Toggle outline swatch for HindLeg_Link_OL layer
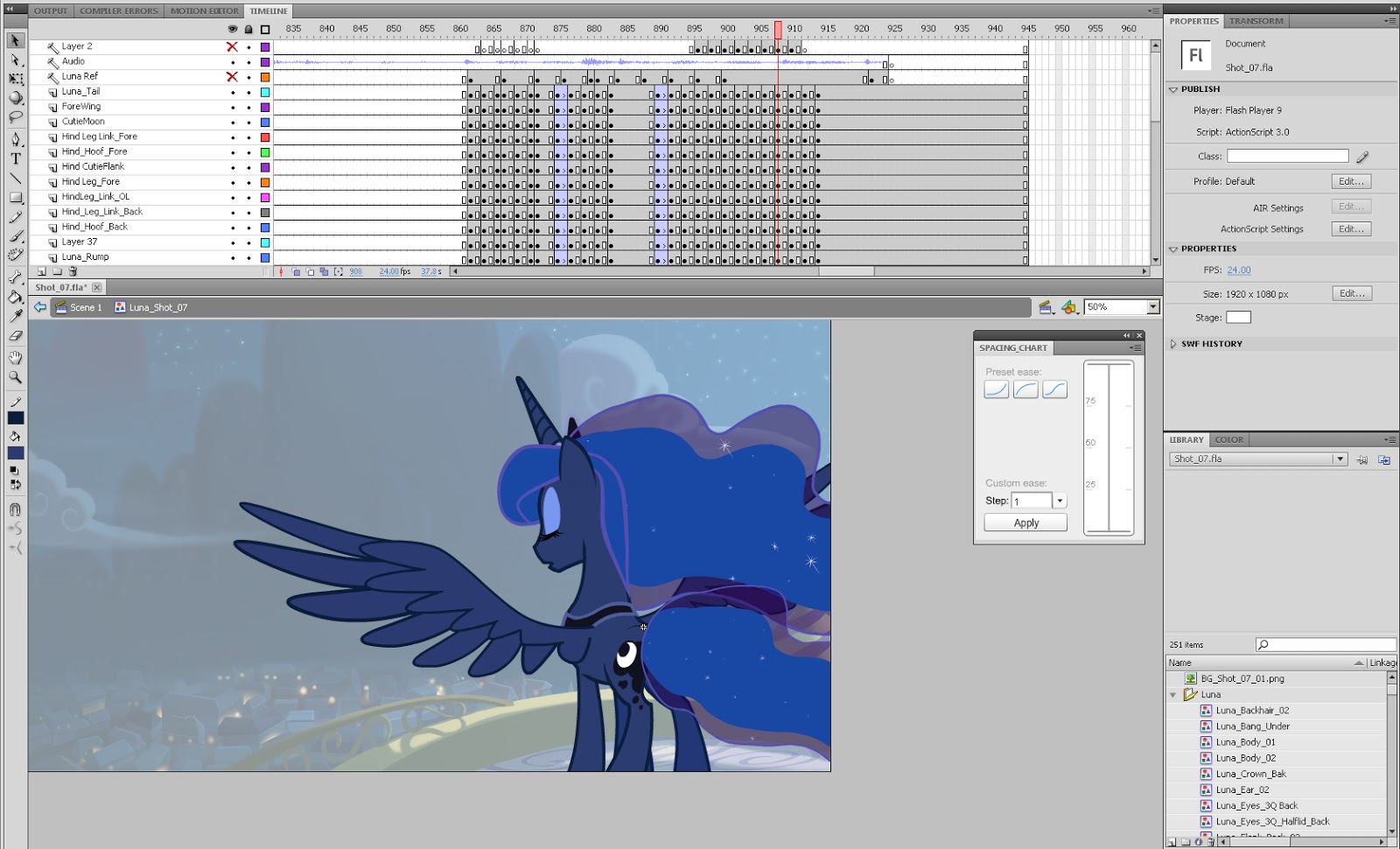The width and height of the screenshot is (1400, 849). click(x=265, y=198)
